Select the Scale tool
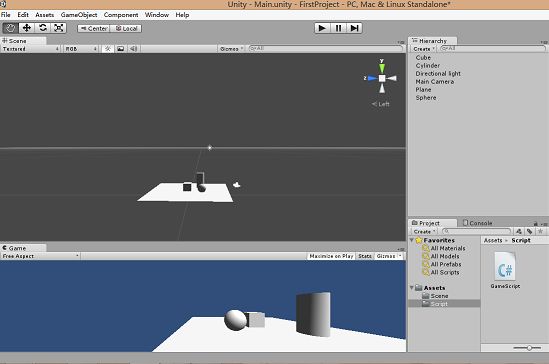549x364 pixels. (58, 28)
